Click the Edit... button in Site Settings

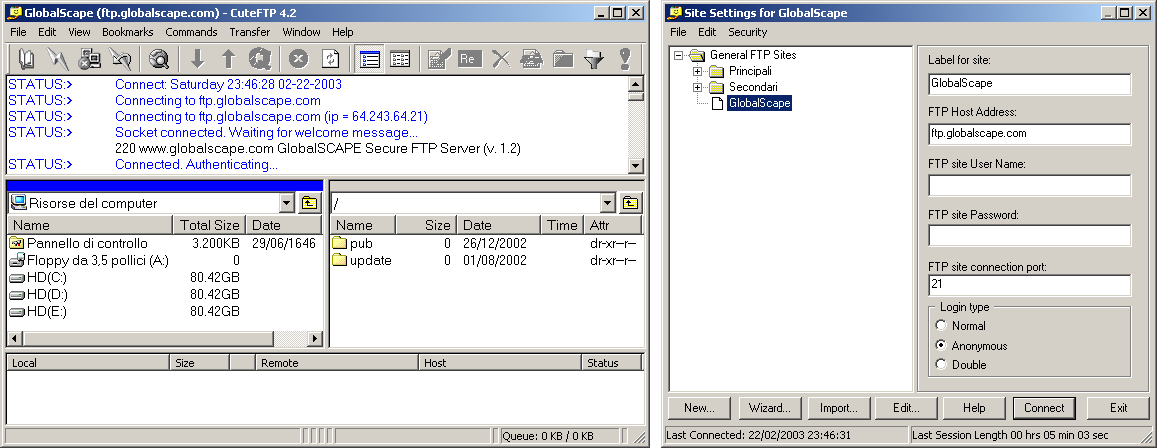pyautogui.click(x=906, y=407)
